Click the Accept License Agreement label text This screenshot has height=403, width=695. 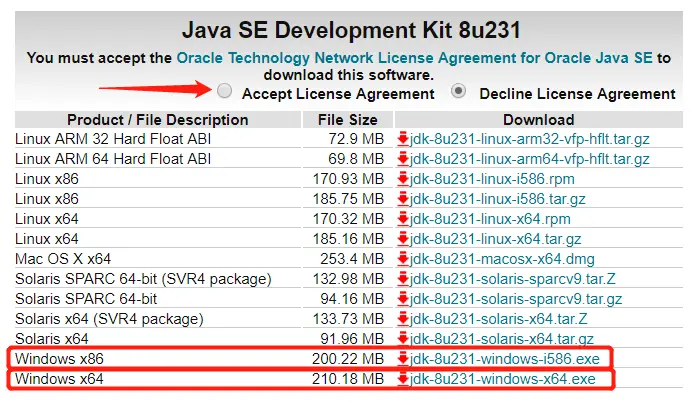point(338,94)
